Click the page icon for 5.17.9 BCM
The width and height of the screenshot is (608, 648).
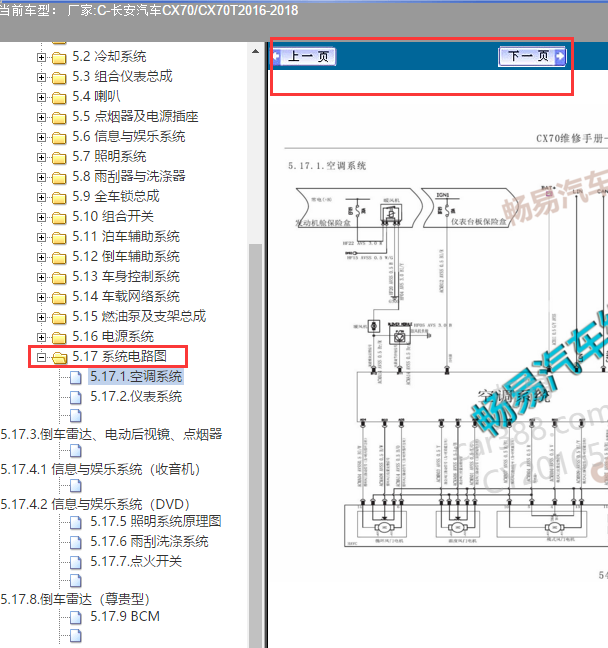click(x=76, y=617)
